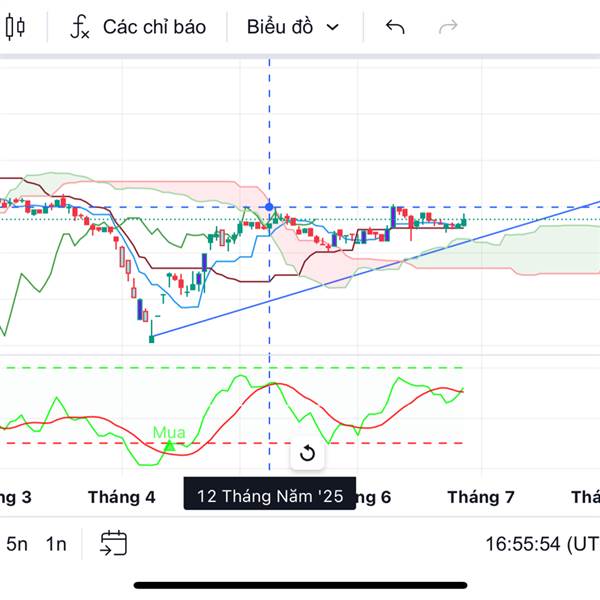Screen dimensions: 600x600
Task: Expand the Biểu đồ dropdown
Action: [x=293, y=27]
